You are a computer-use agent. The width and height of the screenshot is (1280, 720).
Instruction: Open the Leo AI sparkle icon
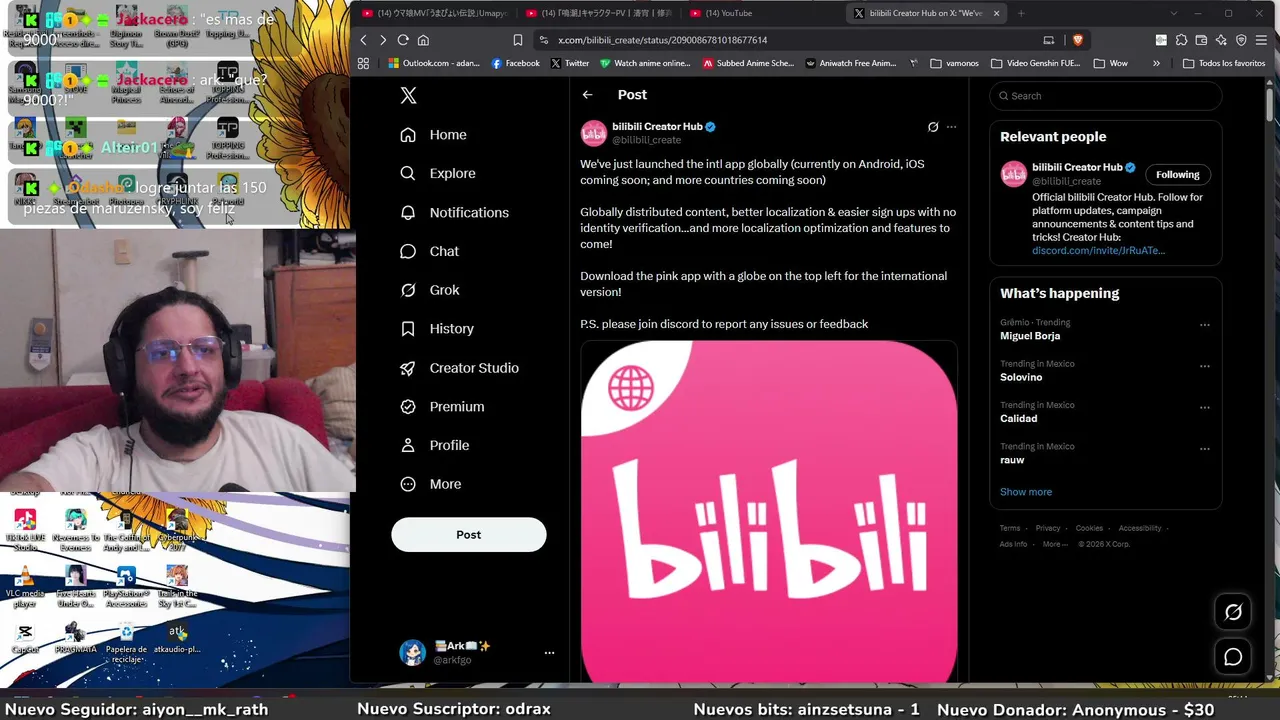[1221, 40]
